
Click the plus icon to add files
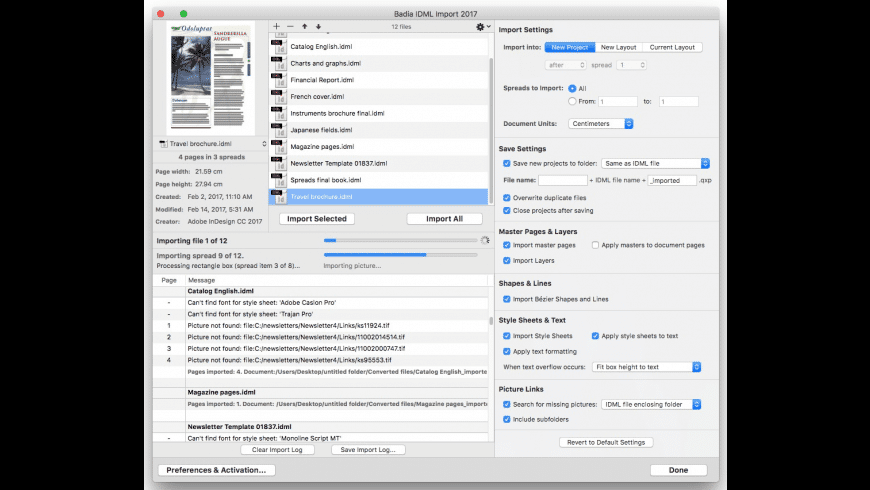pyautogui.click(x=276, y=26)
